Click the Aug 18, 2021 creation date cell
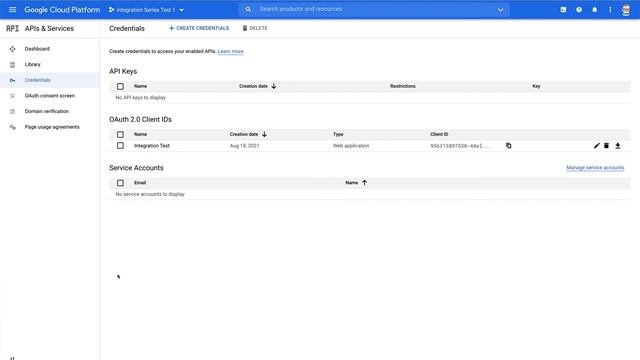This screenshot has width=640, height=360. (244, 146)
